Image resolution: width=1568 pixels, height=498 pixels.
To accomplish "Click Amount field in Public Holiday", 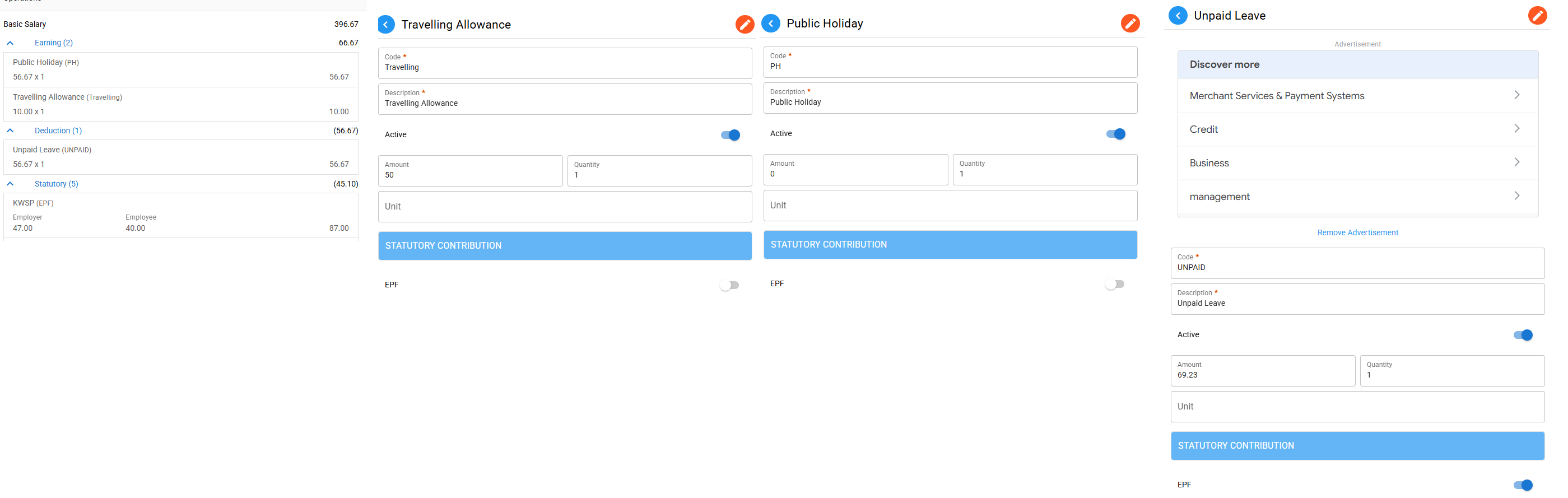I will pyautogui.click(x=856, y=169).
